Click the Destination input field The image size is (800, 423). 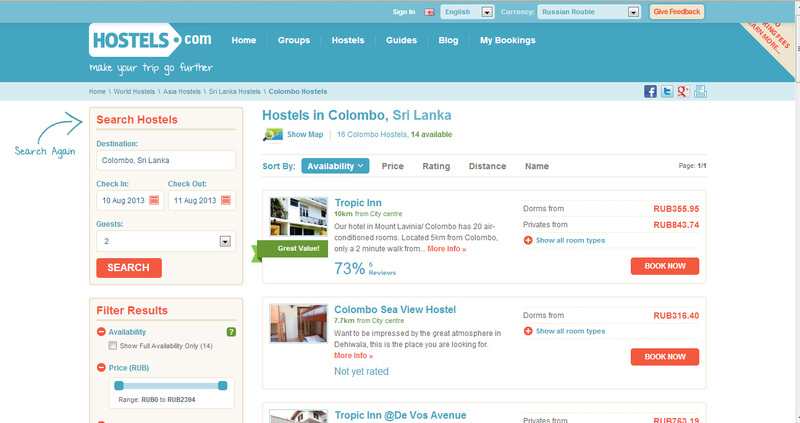point(166,160)
